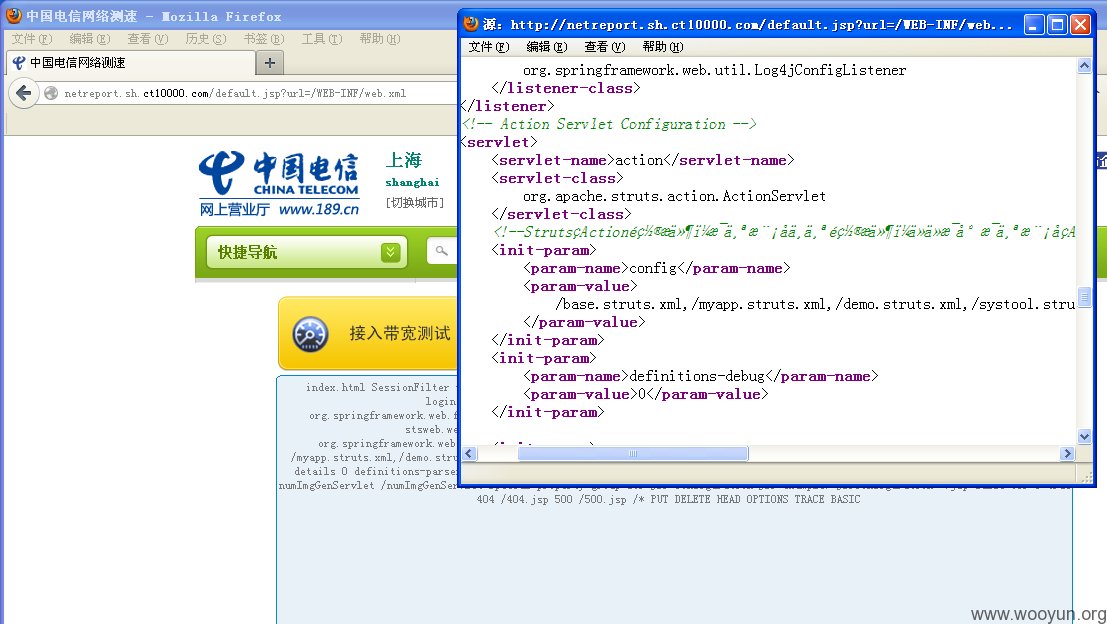Click scroll left arrow in source viewer

tap(469, 454)
